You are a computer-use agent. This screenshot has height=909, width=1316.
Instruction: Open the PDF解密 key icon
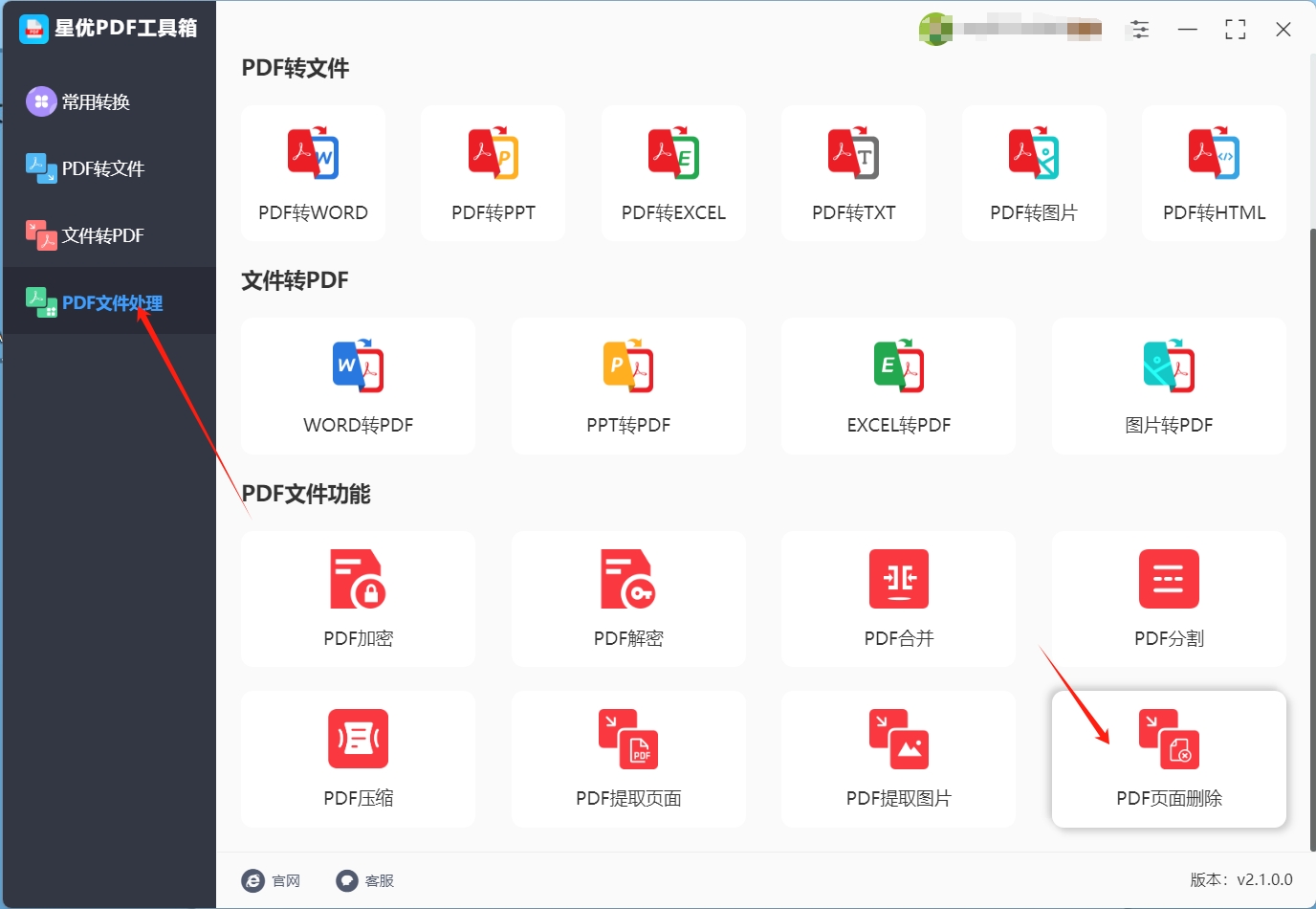[x=628, y=579]
